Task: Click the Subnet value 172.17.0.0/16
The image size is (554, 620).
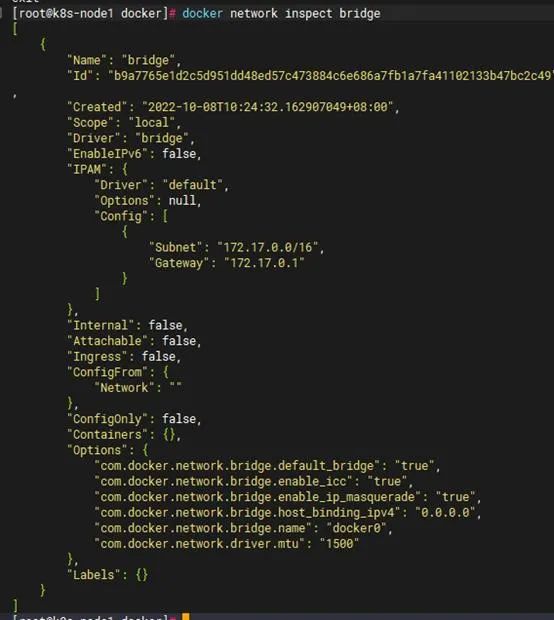Action: [x=268, y=248]
